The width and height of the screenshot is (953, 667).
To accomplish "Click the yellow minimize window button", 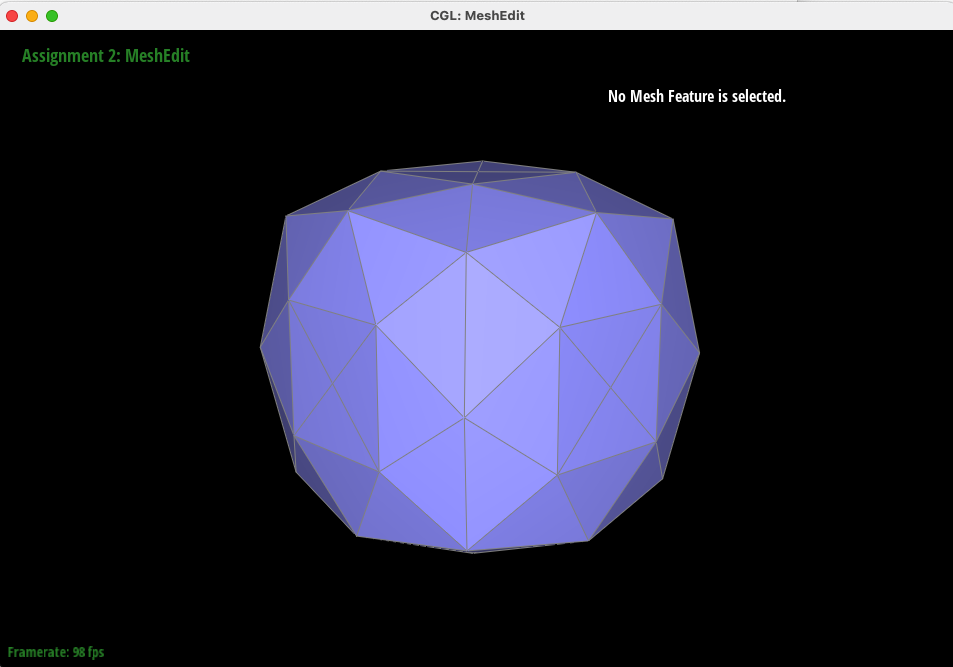I will pyautogui.click(x=32, y=16).
